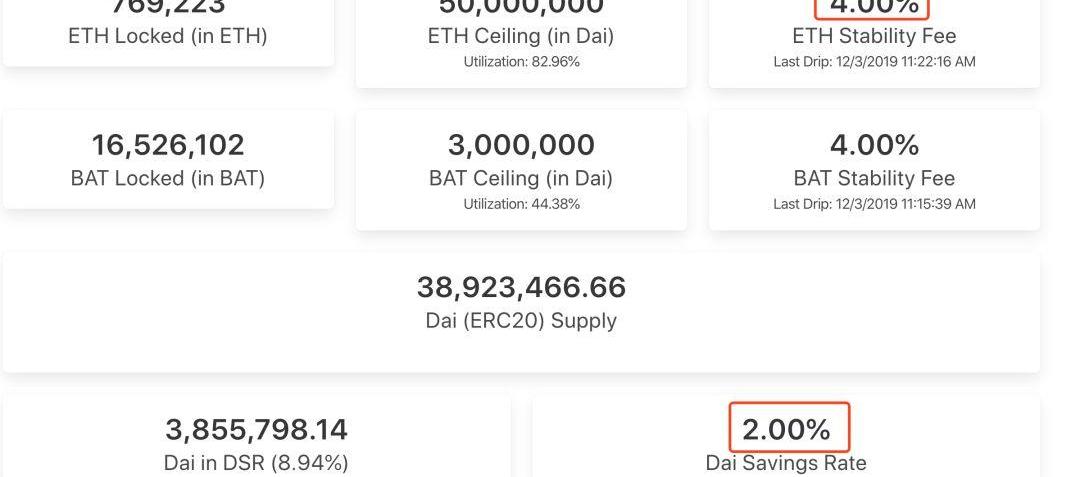The image size is (1080, 477).
Task: Click the BAT stability fee 4.00% value
Action: tap(874, 145)
